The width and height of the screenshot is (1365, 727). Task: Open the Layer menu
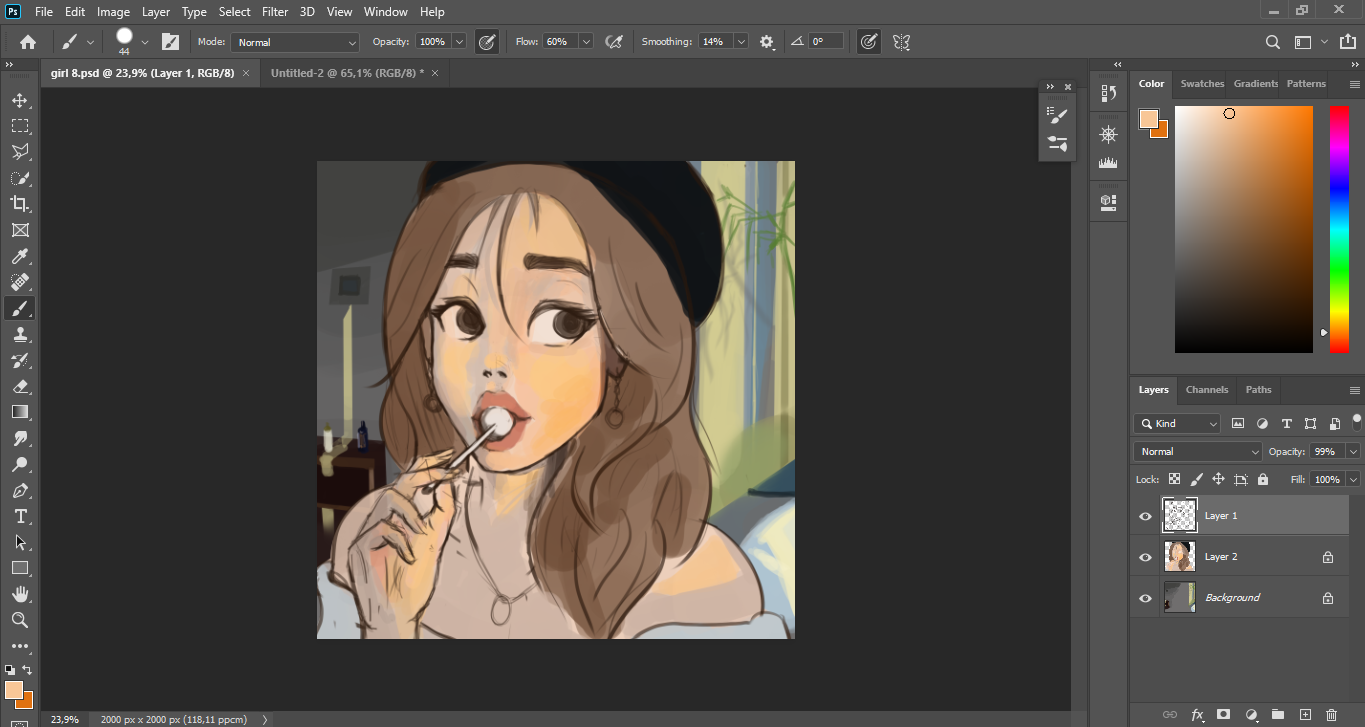tap(156, 12)
